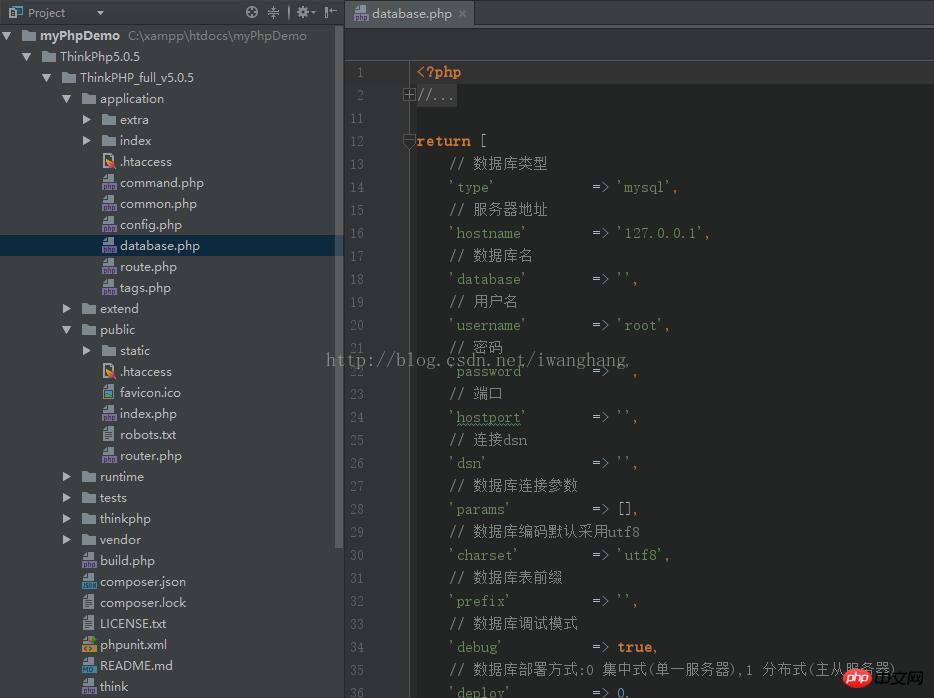Select config.php in the project tree
The height and width of the screenshot is (698, 934).
[x=151, y=225]
